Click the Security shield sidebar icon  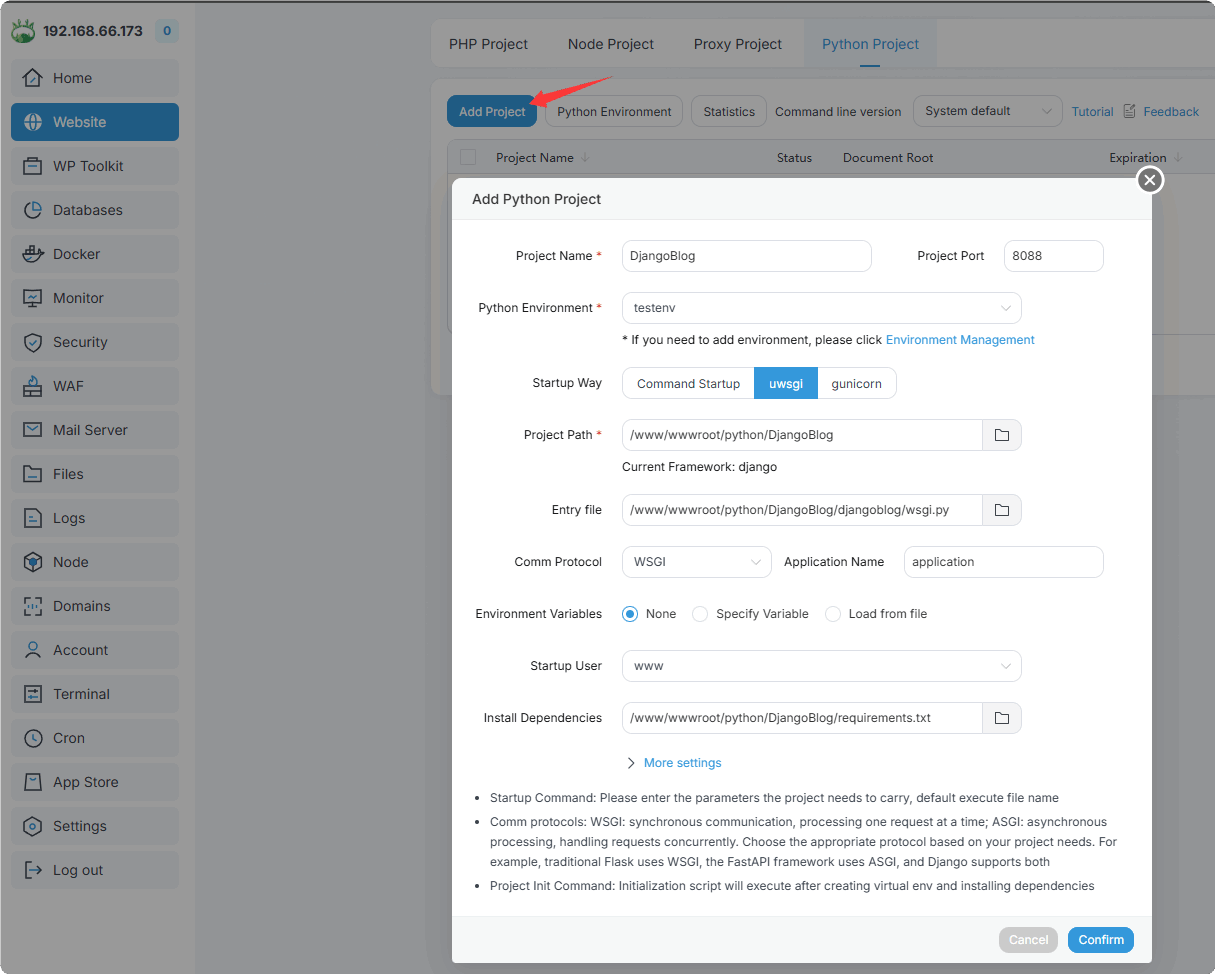pos(34,342)
